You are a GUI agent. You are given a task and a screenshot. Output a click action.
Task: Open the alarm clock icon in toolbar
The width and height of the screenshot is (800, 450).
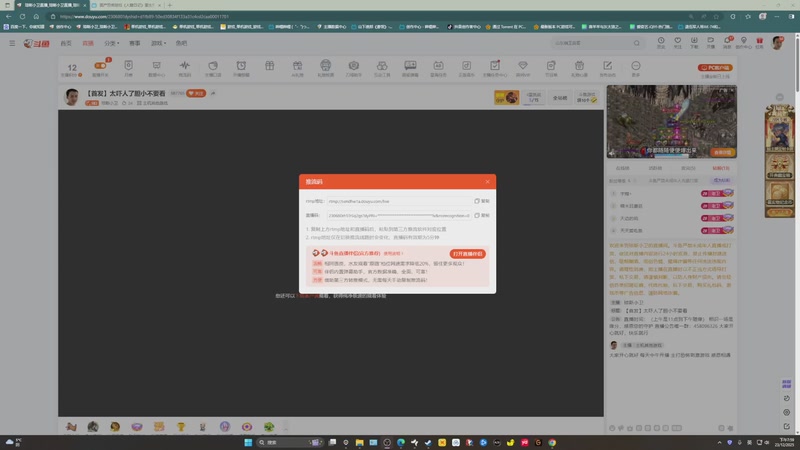[x=241, y=65]
